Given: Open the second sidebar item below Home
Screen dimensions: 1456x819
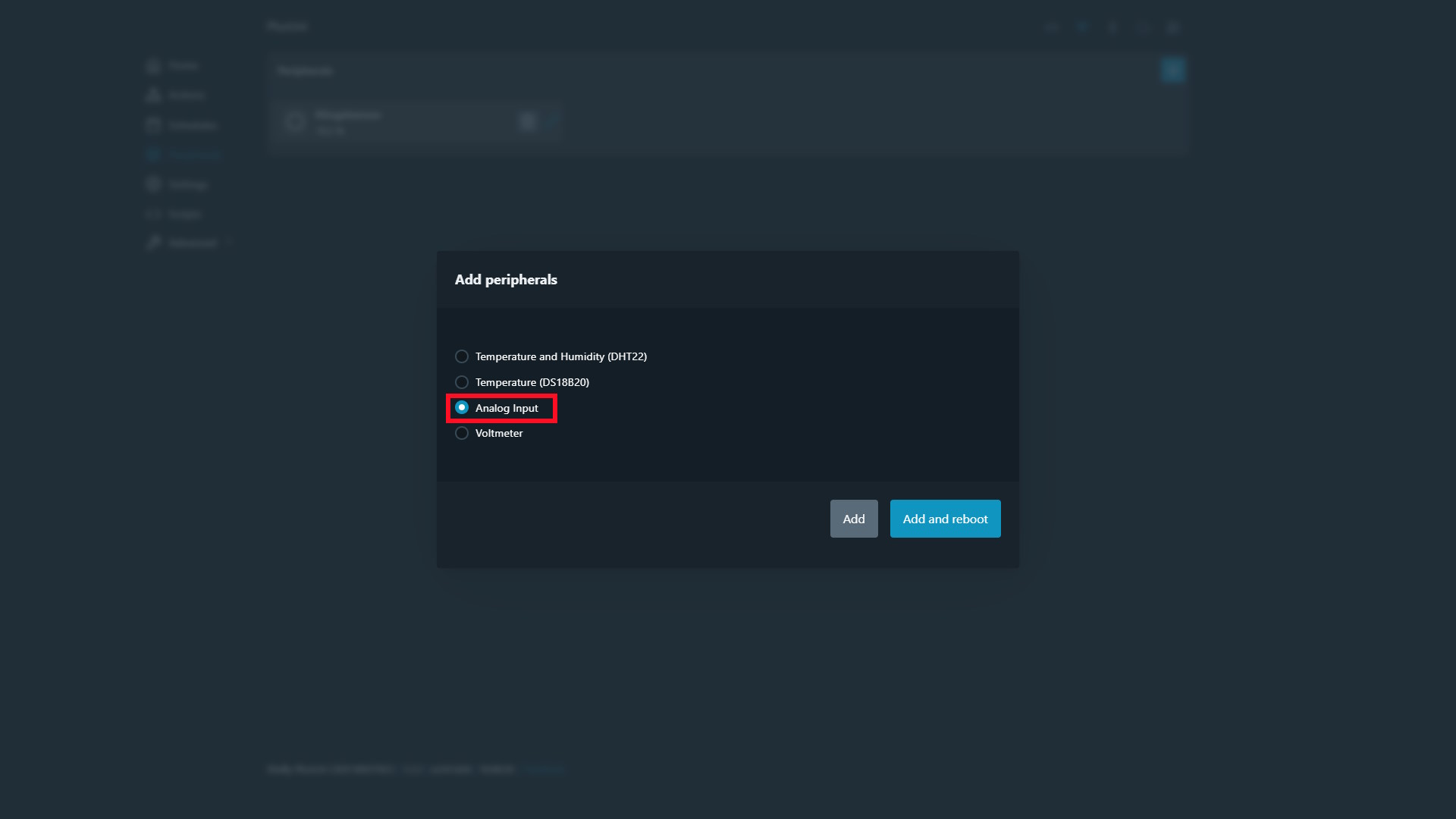Looking at the screenshot, I should click(185, 96).
